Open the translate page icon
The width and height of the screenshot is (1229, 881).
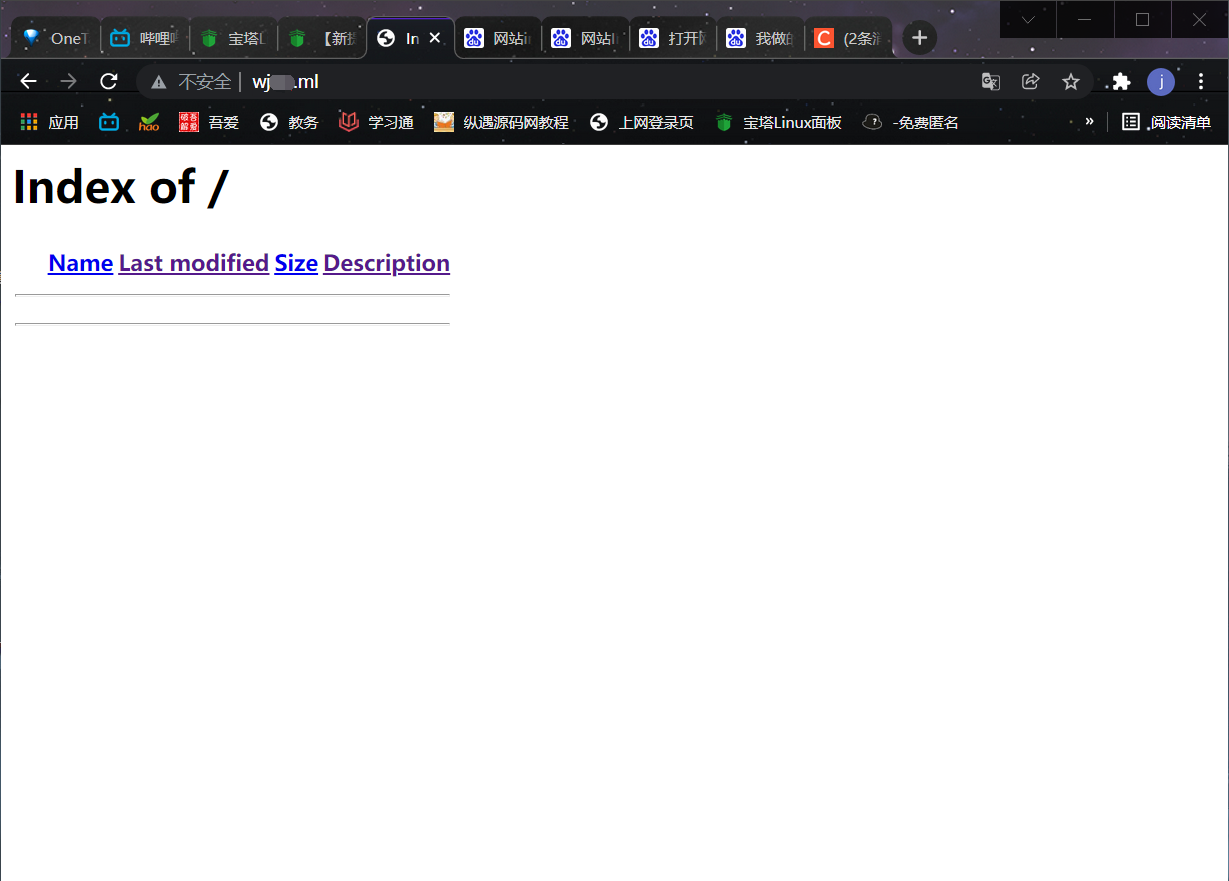(991, 82)
